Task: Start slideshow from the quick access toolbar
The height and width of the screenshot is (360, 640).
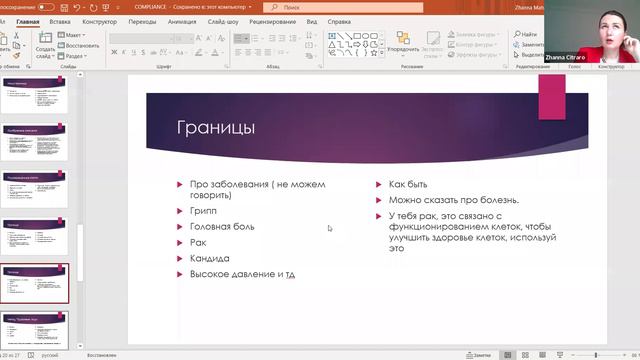Action: click(x=106, y=7)
